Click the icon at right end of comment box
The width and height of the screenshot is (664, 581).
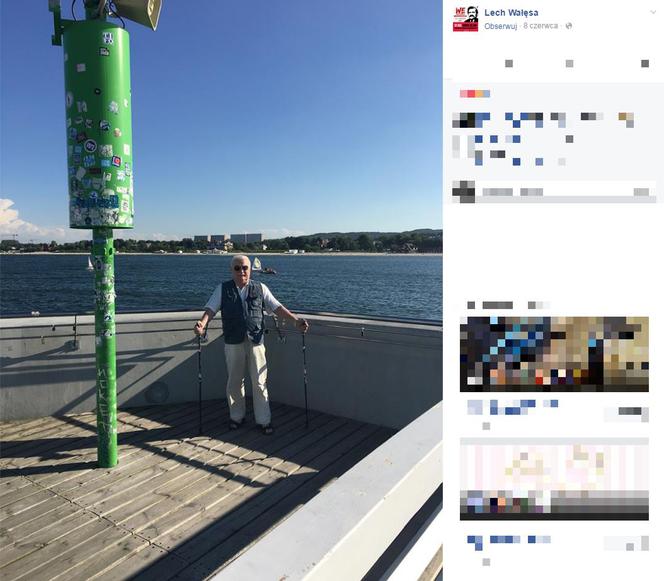pyautogui.click(x=641, y=192)
